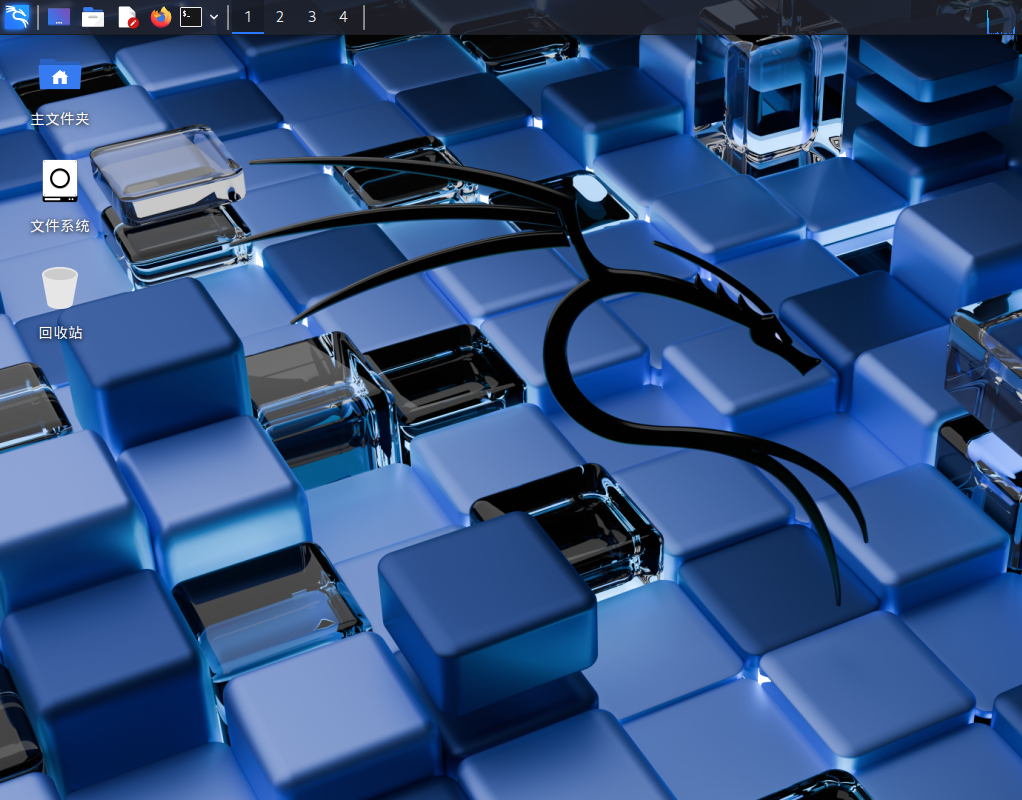Launch the file manager from the panel
Image resolution: width=1022 pixels, height=800 pixels.
(93, 17)
